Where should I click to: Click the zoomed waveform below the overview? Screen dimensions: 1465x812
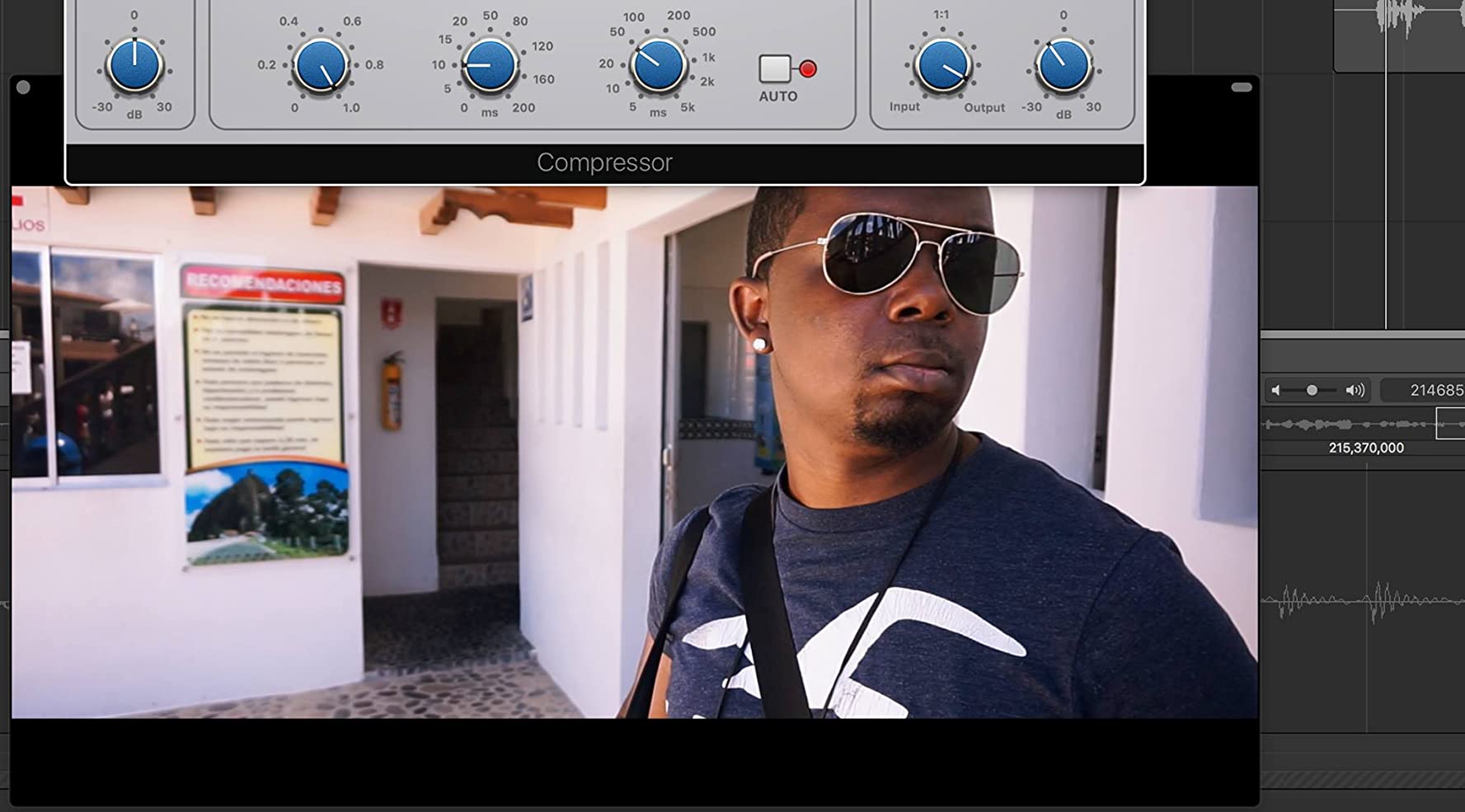click(x=1362, y=602)
